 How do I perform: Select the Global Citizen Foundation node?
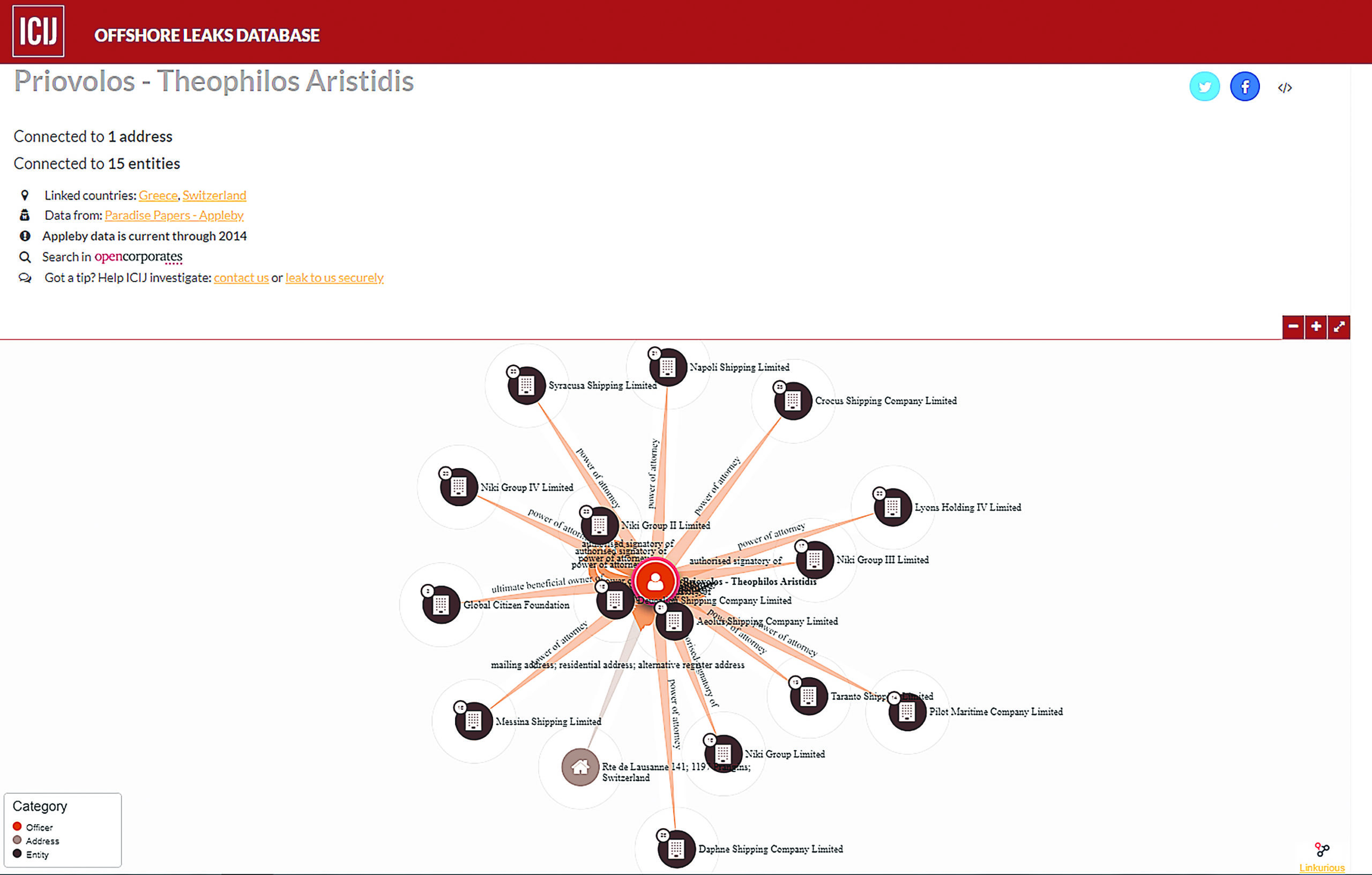pos(441,604)
